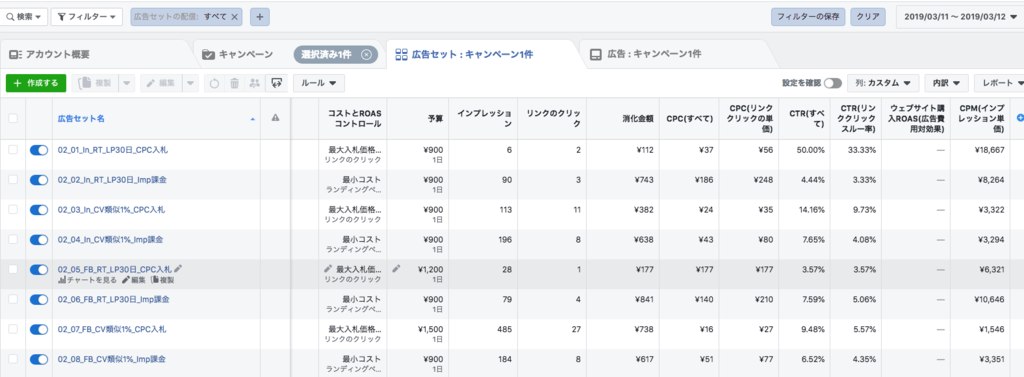The image size is (1024, 377).
Task: Toggle off ad set 02_03_In_CV類似1%_CPC入札
Action: click(x=39, y=210)
